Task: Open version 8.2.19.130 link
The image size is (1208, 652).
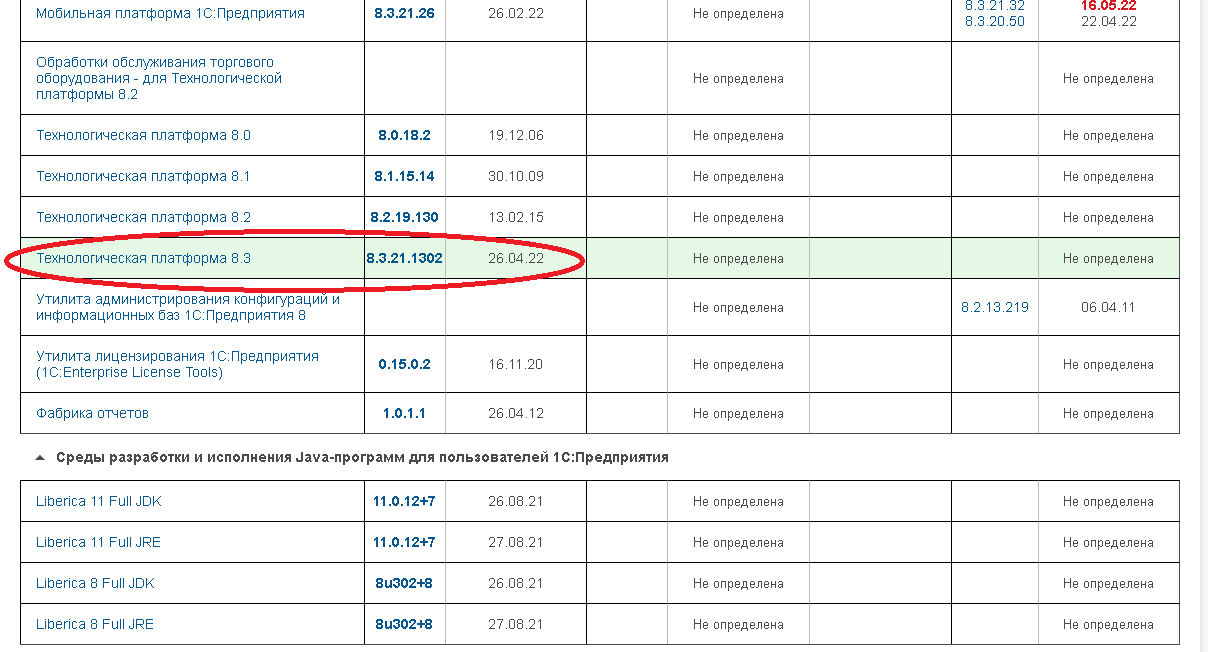Action: pyautogui.click(x=404, y=217)
